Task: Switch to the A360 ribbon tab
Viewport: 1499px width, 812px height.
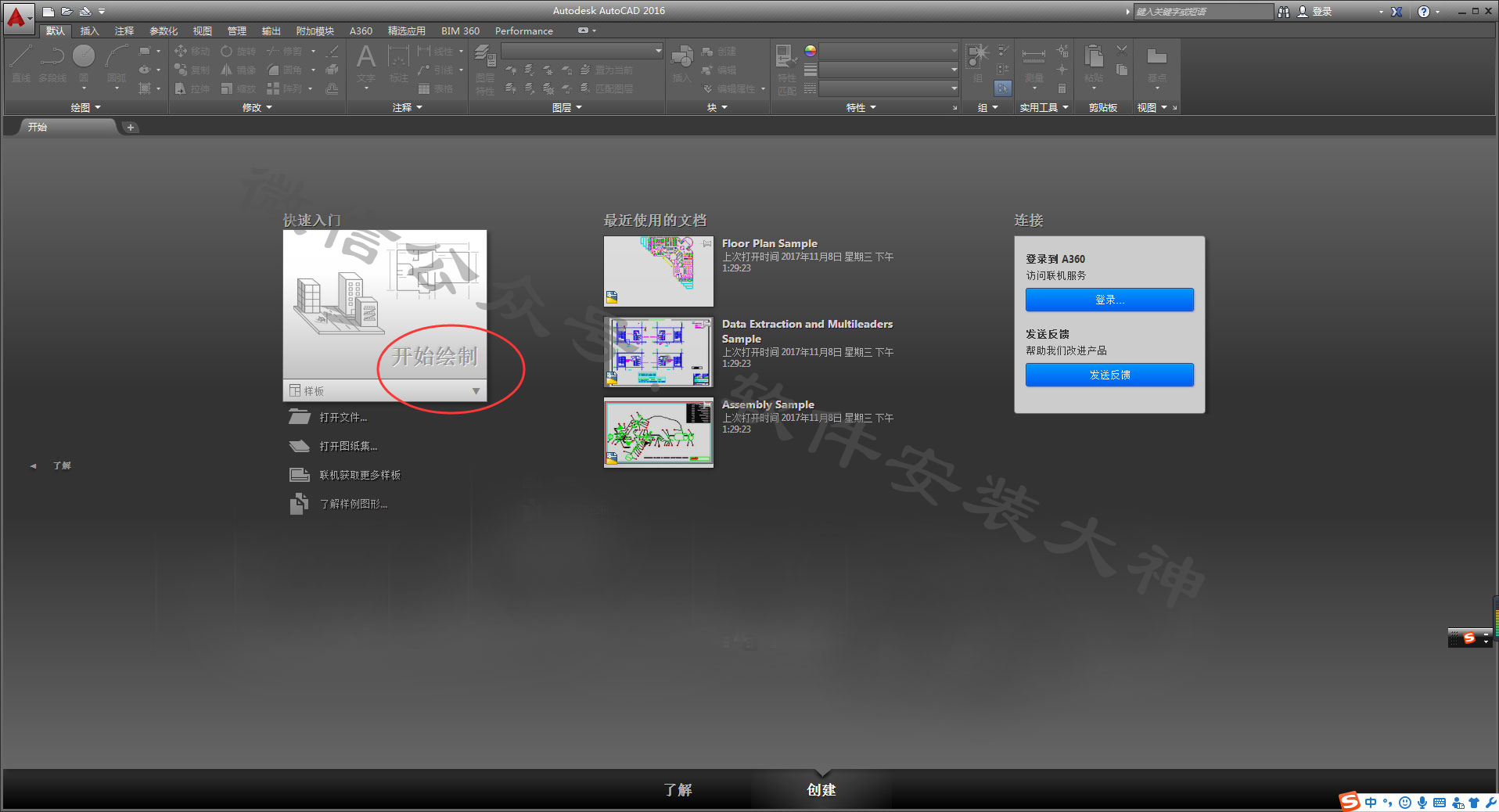Action: click(x=361, y=31)
